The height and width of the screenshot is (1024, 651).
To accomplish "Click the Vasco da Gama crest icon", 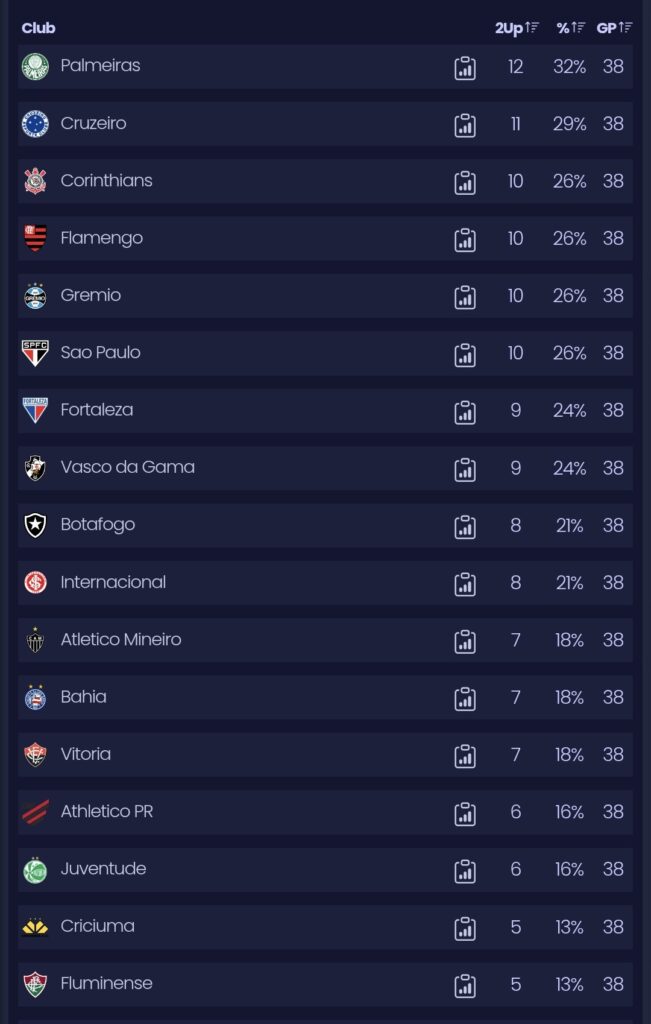I will (37, 467).
